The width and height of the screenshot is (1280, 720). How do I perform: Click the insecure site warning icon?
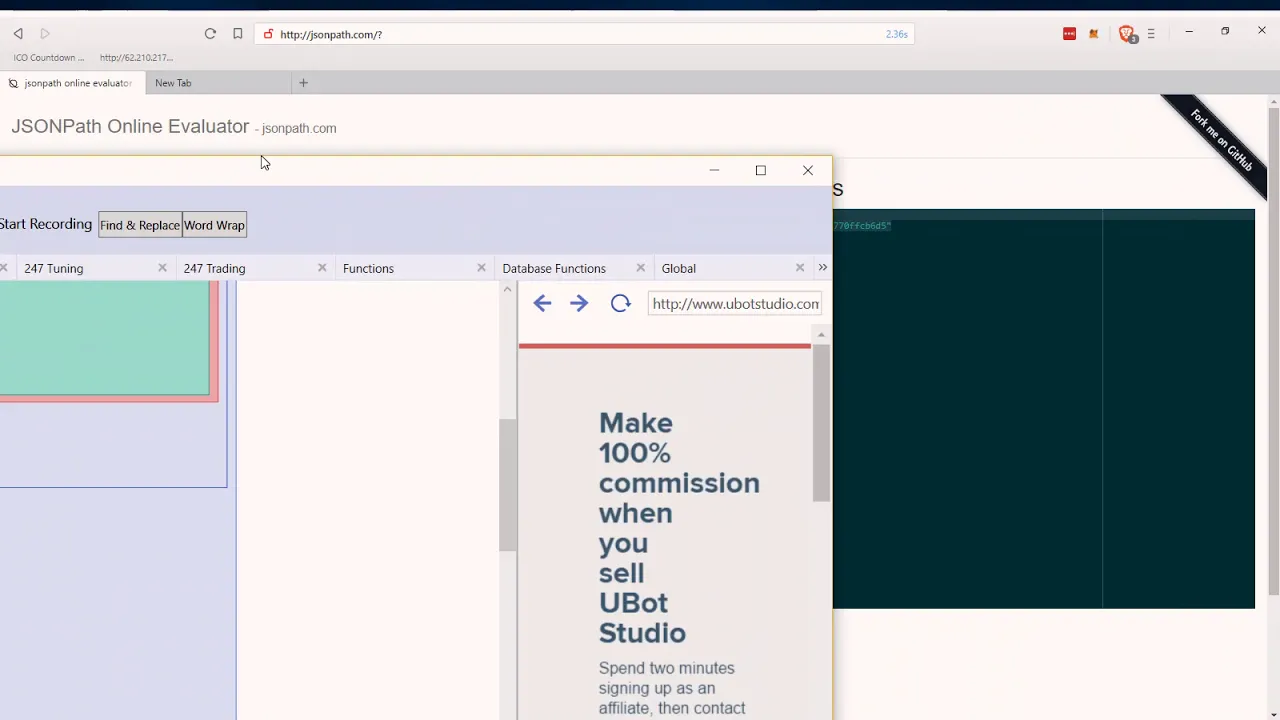coord(268,34)
